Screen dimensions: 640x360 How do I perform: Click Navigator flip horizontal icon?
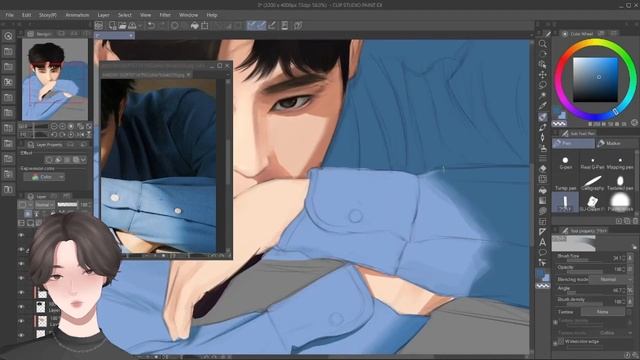(x=80, y=134)
